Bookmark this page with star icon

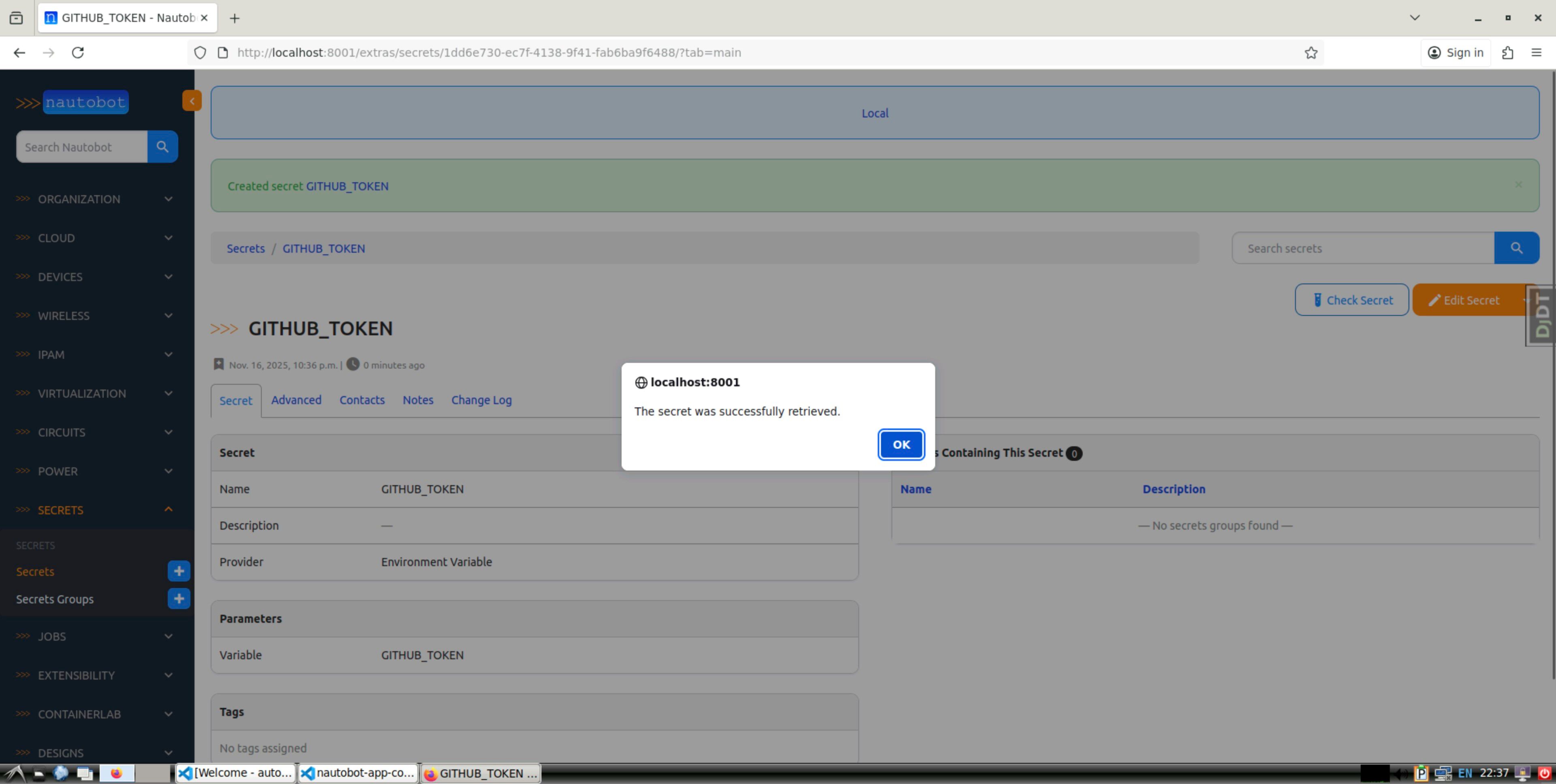[x=1310, y=53]
